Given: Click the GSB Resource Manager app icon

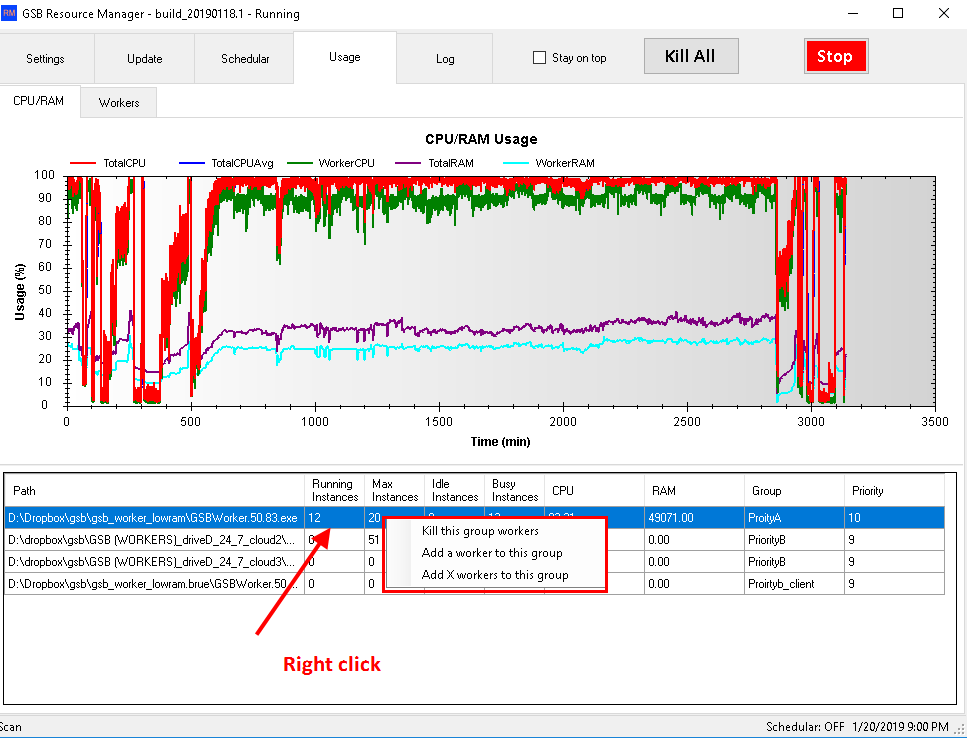Looking at the screenshot, I should coord(11,14).
